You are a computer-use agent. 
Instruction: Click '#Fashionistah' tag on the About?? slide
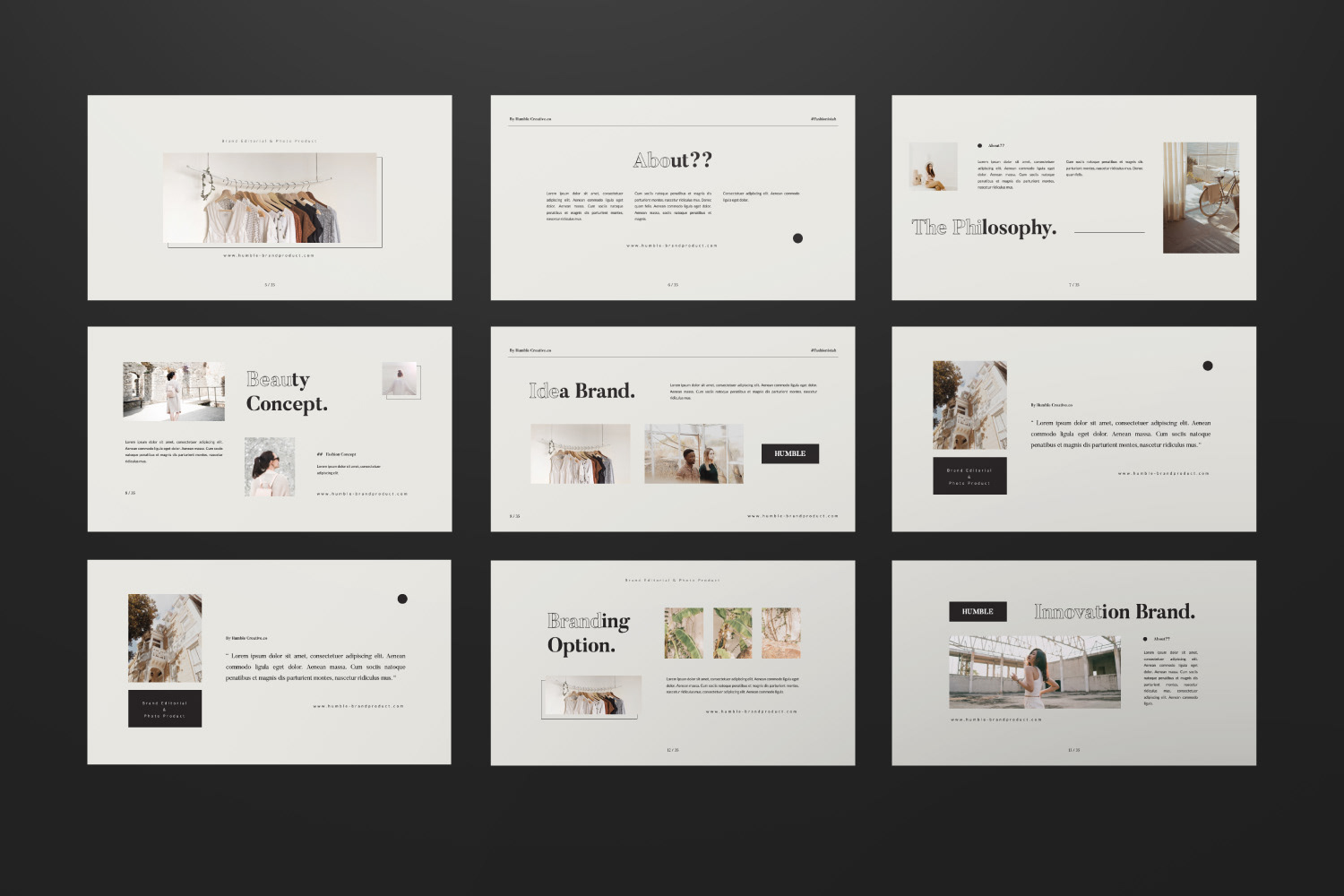coord(823,119)
